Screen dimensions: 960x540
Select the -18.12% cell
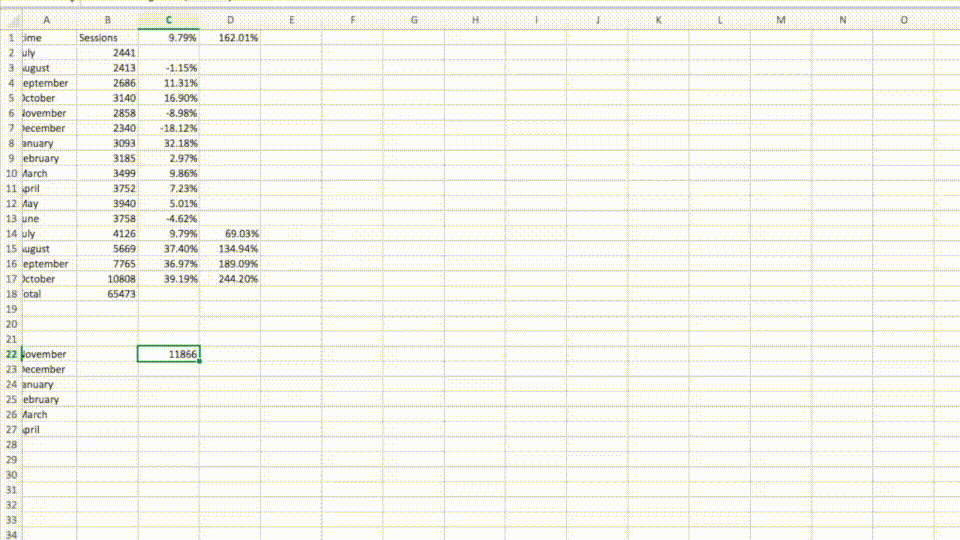click(x=169, y=128)
